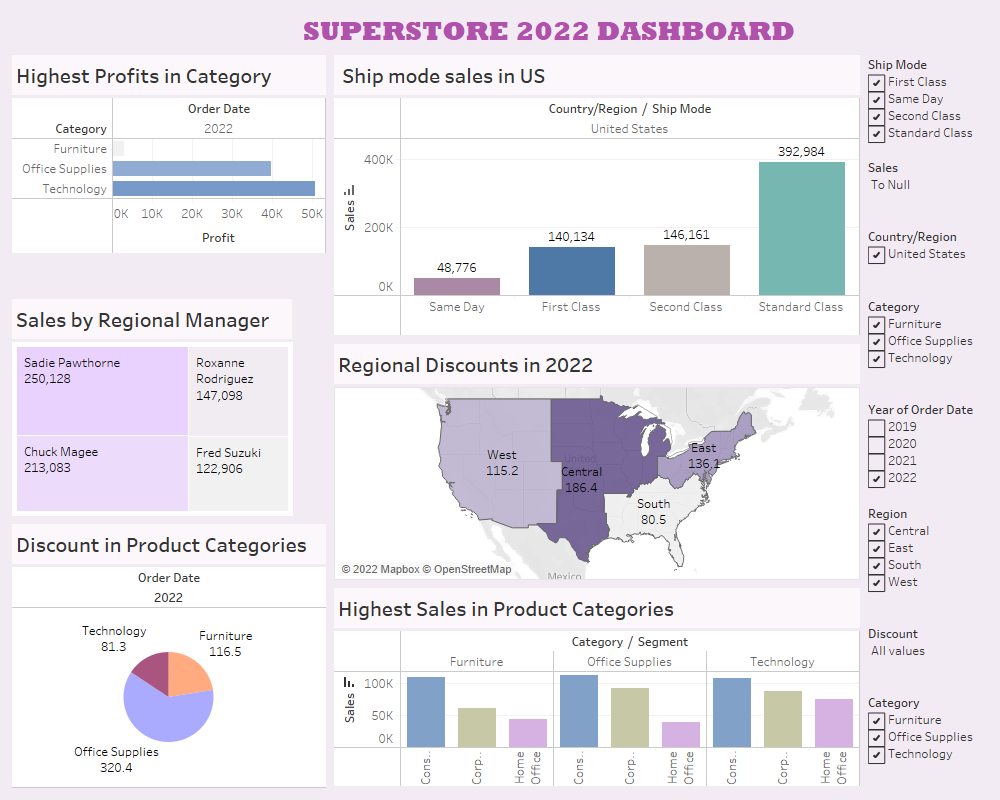Click the sort icon on Ship mode Sales axis
Image resolution: width=1000 pixels, height=800 pixels.
[349, 190]
